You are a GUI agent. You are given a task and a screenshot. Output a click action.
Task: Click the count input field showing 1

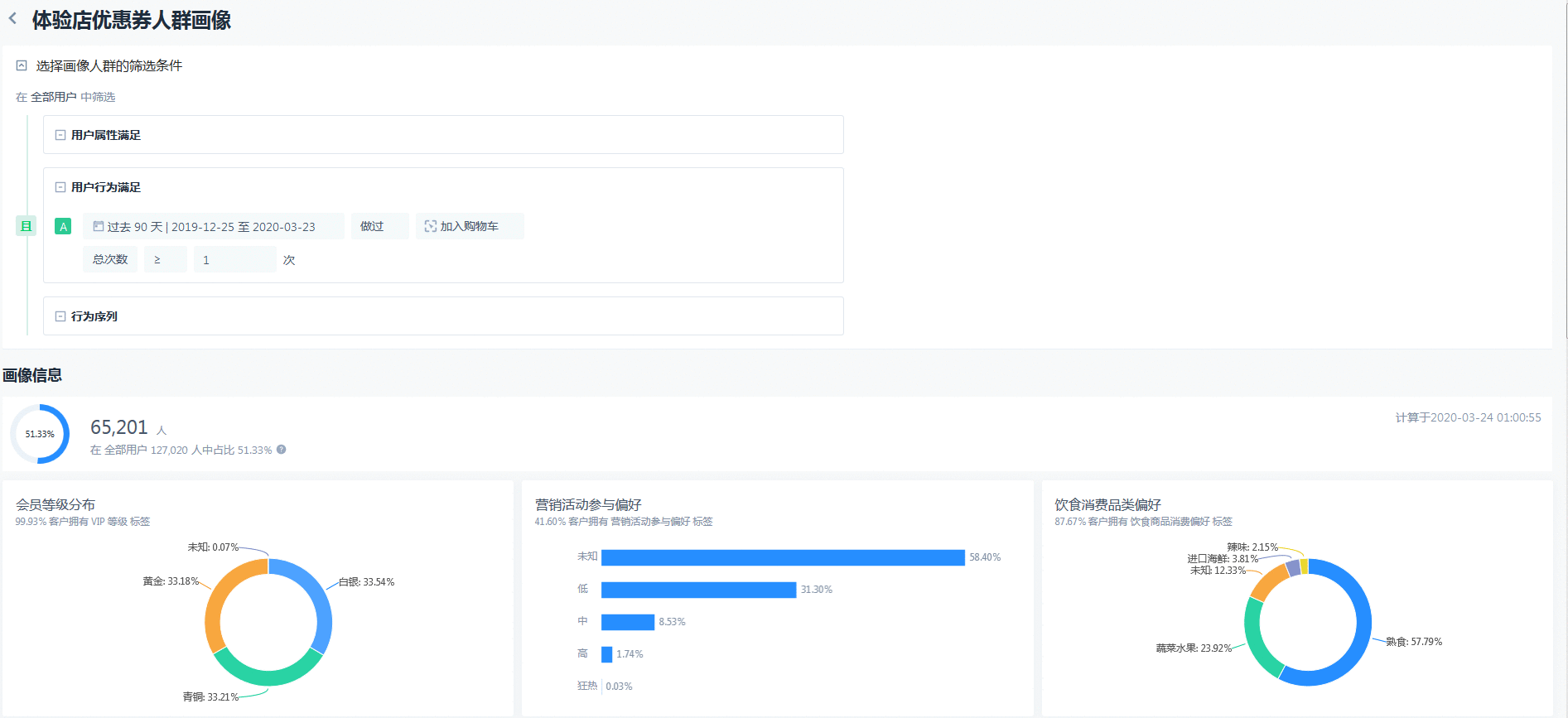point(235,259)
